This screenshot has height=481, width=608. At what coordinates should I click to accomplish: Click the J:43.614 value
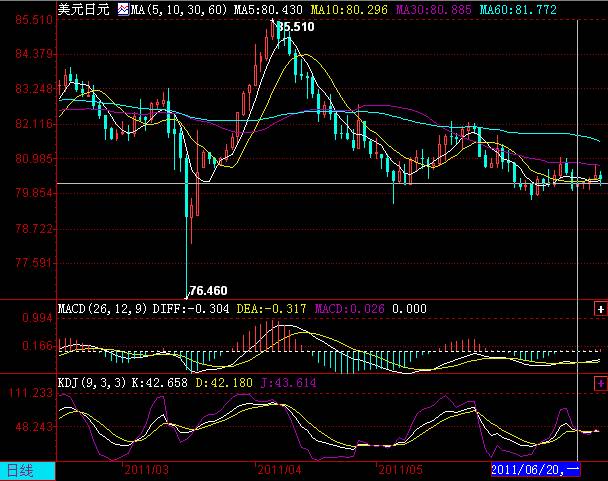tap(288, 383)
